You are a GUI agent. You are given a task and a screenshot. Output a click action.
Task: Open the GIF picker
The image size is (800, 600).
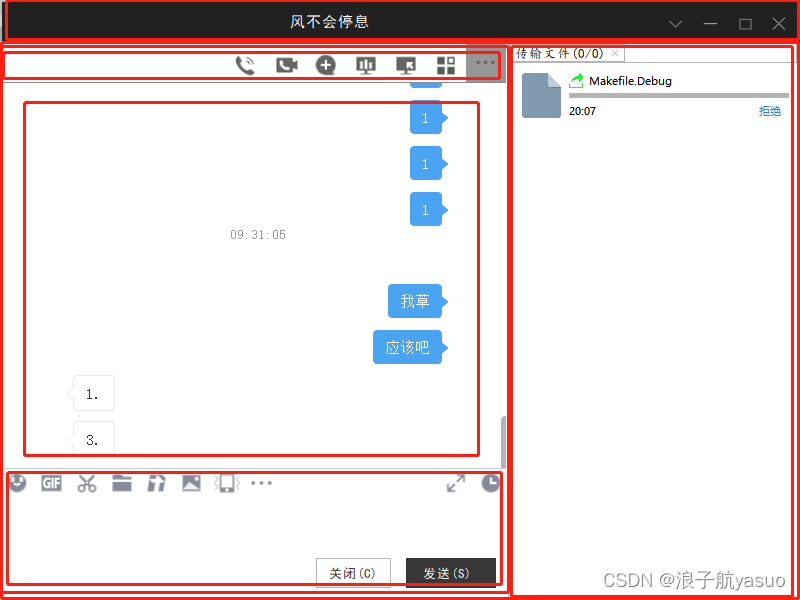click(x=52, y=483)
